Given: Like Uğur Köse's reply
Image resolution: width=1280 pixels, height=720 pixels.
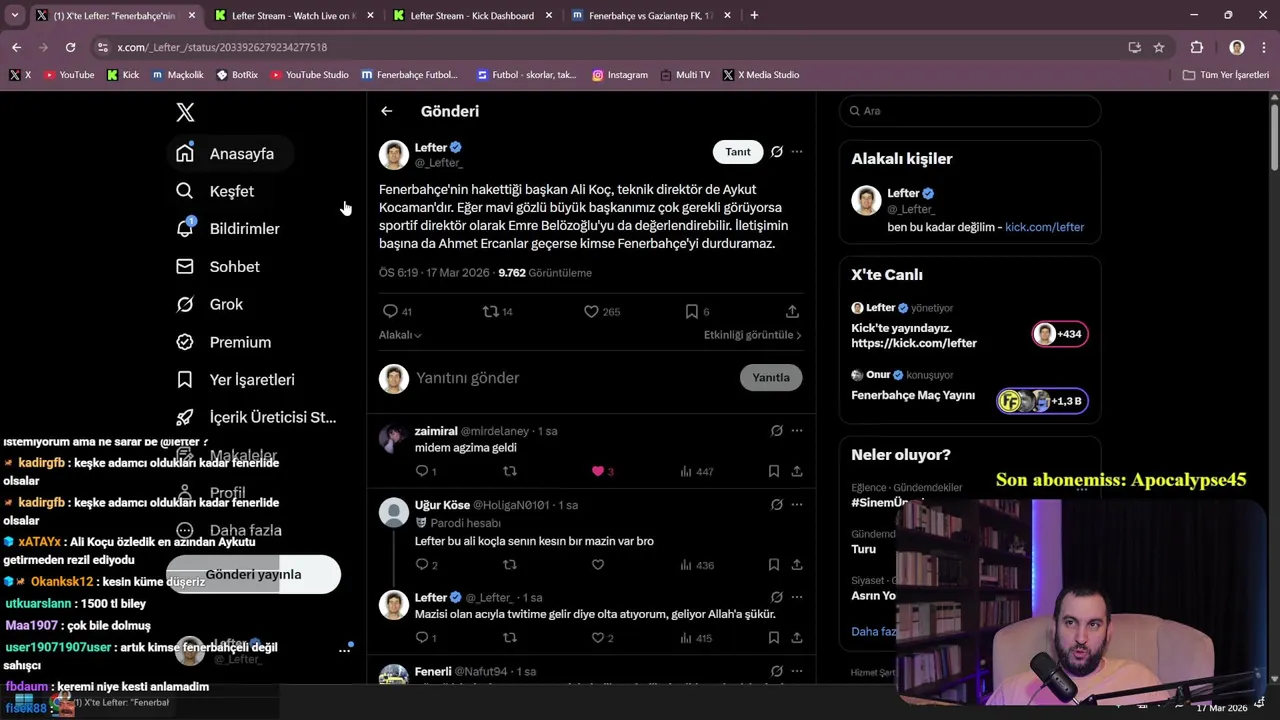Looking at the screenshot, I should point(598,565).
